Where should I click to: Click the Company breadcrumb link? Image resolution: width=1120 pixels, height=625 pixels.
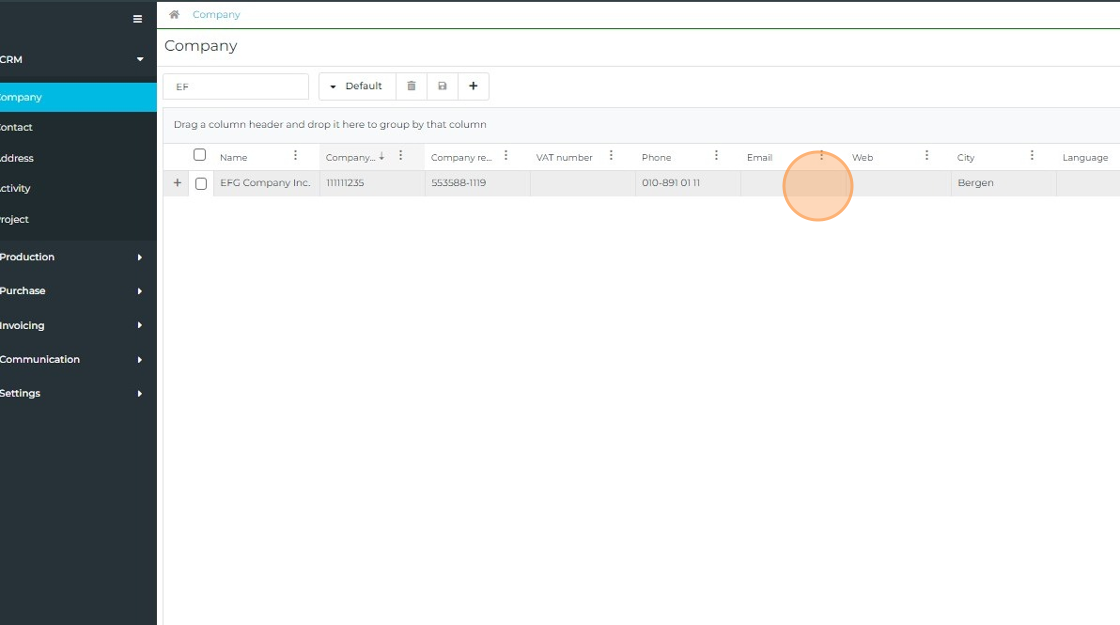216,15
